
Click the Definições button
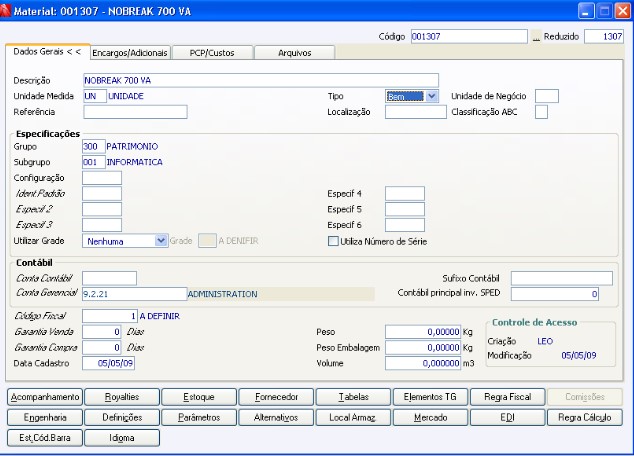pyautogui.click(x=122, y=418)
